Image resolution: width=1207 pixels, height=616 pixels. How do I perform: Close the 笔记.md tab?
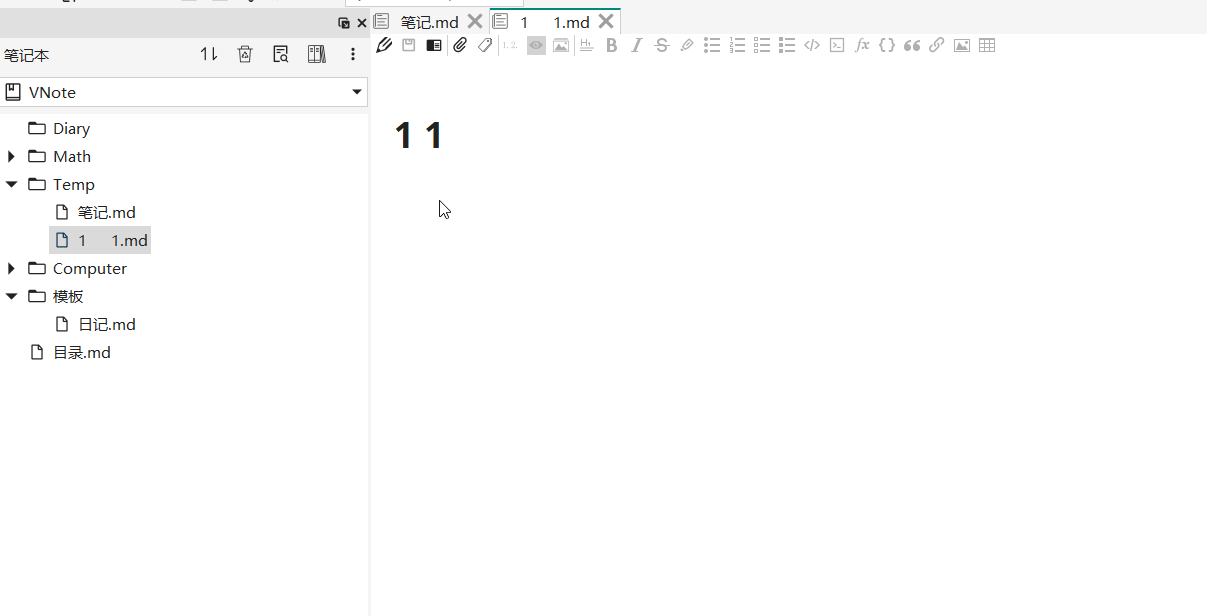click(x=475, y=22)
